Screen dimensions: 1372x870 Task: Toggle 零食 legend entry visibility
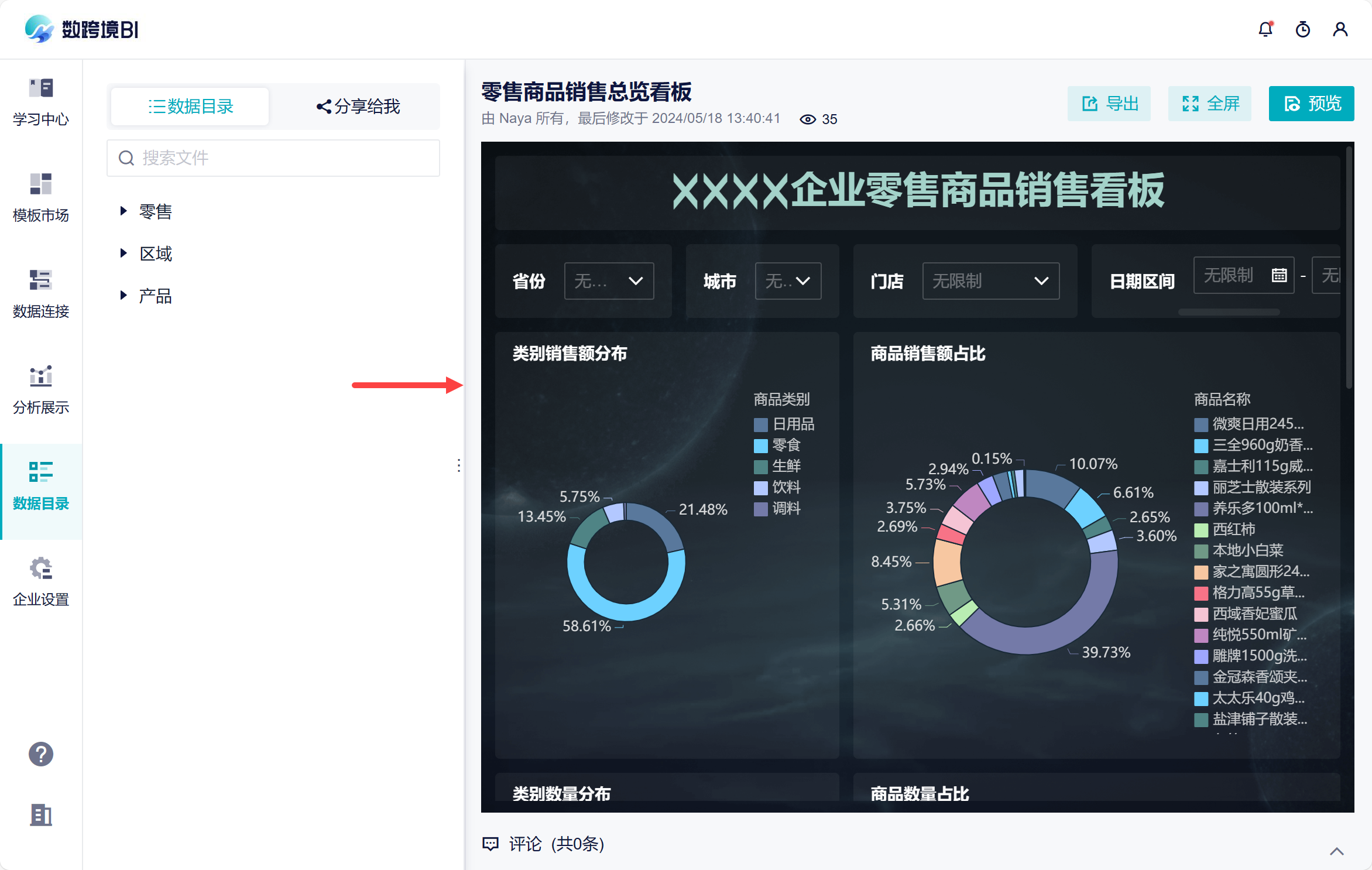[x=786, y=445]
